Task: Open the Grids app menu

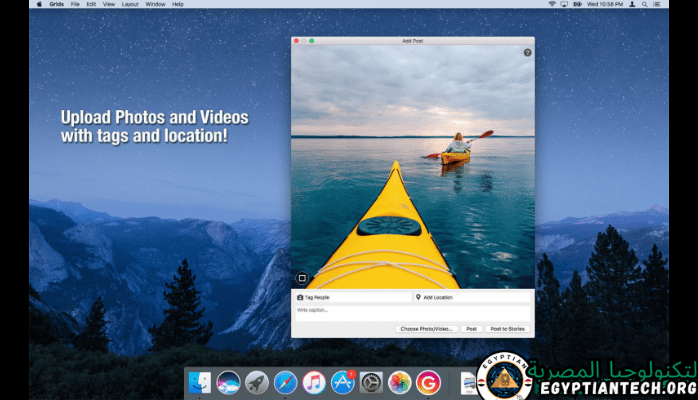Action: [x=55, y=4]
